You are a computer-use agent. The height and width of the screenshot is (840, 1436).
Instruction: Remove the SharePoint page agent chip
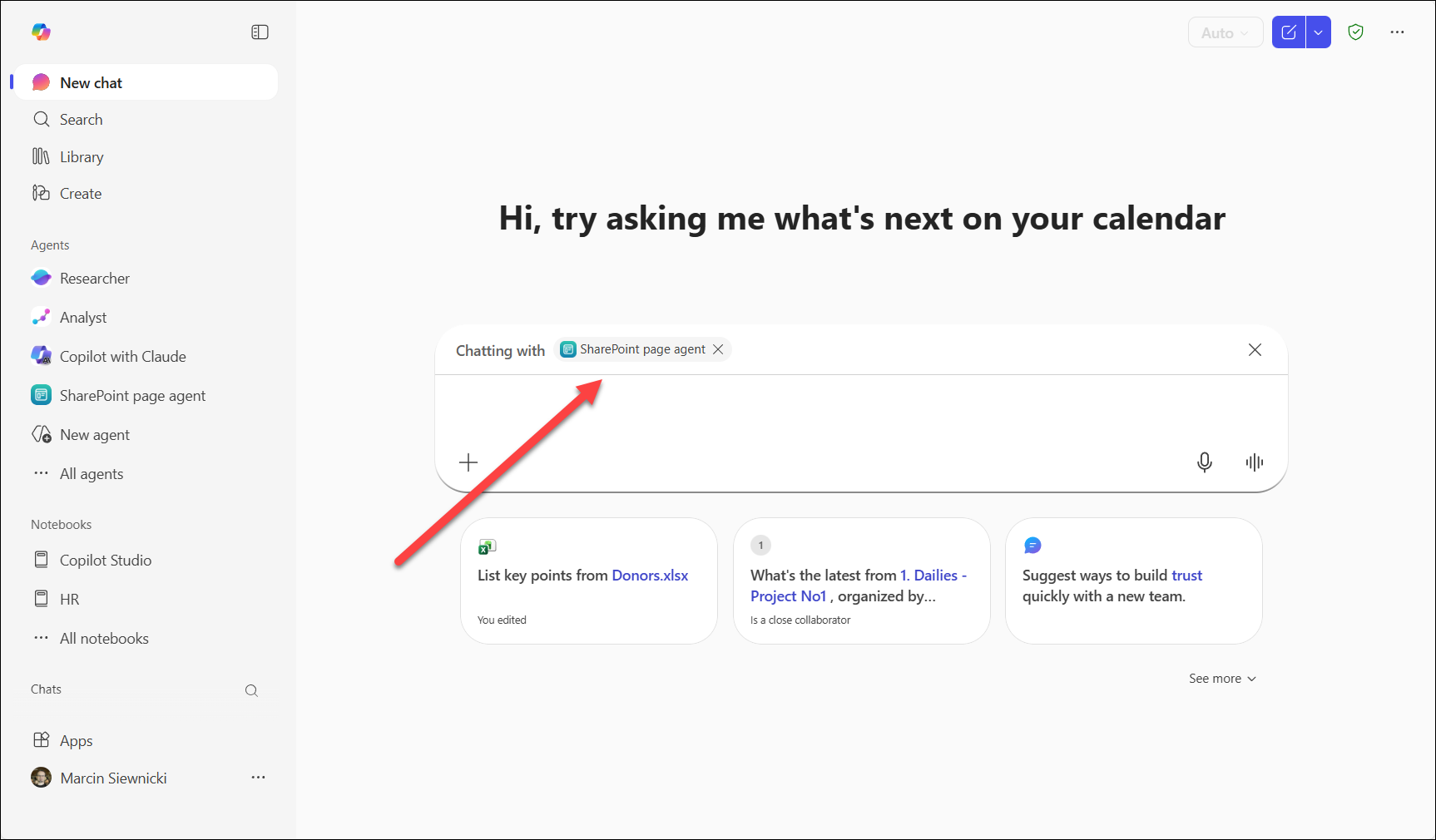pyautogui.click(x=718, y=349)
